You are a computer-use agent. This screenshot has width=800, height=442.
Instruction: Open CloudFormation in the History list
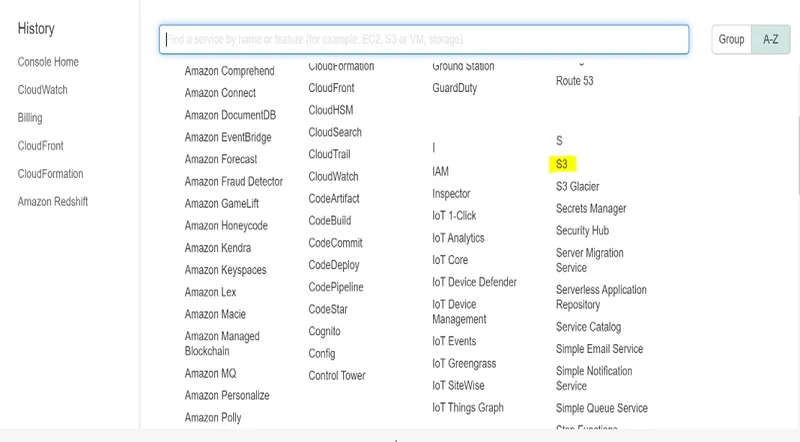point(50,174)
